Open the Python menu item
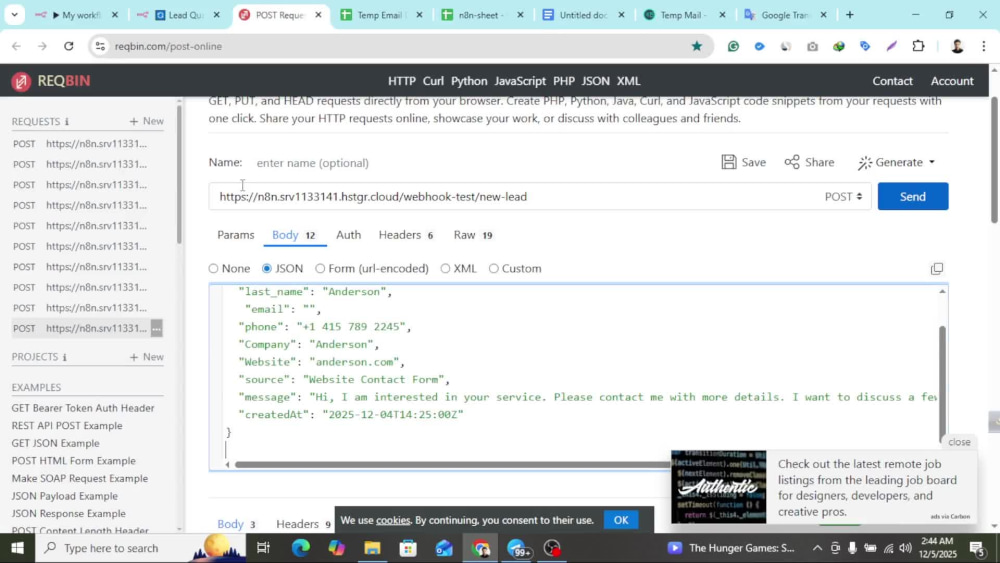Viewport: 1000px width, 563px height. [469, 81]
